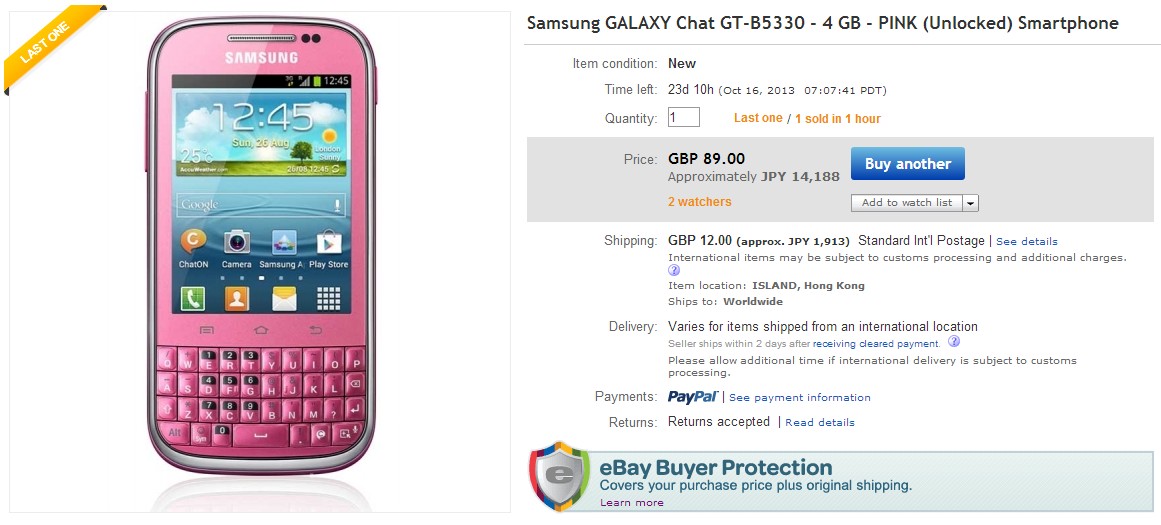The image size is (1161, 525).
Task: Click the 2 watchers link
Action: [699, 202]
